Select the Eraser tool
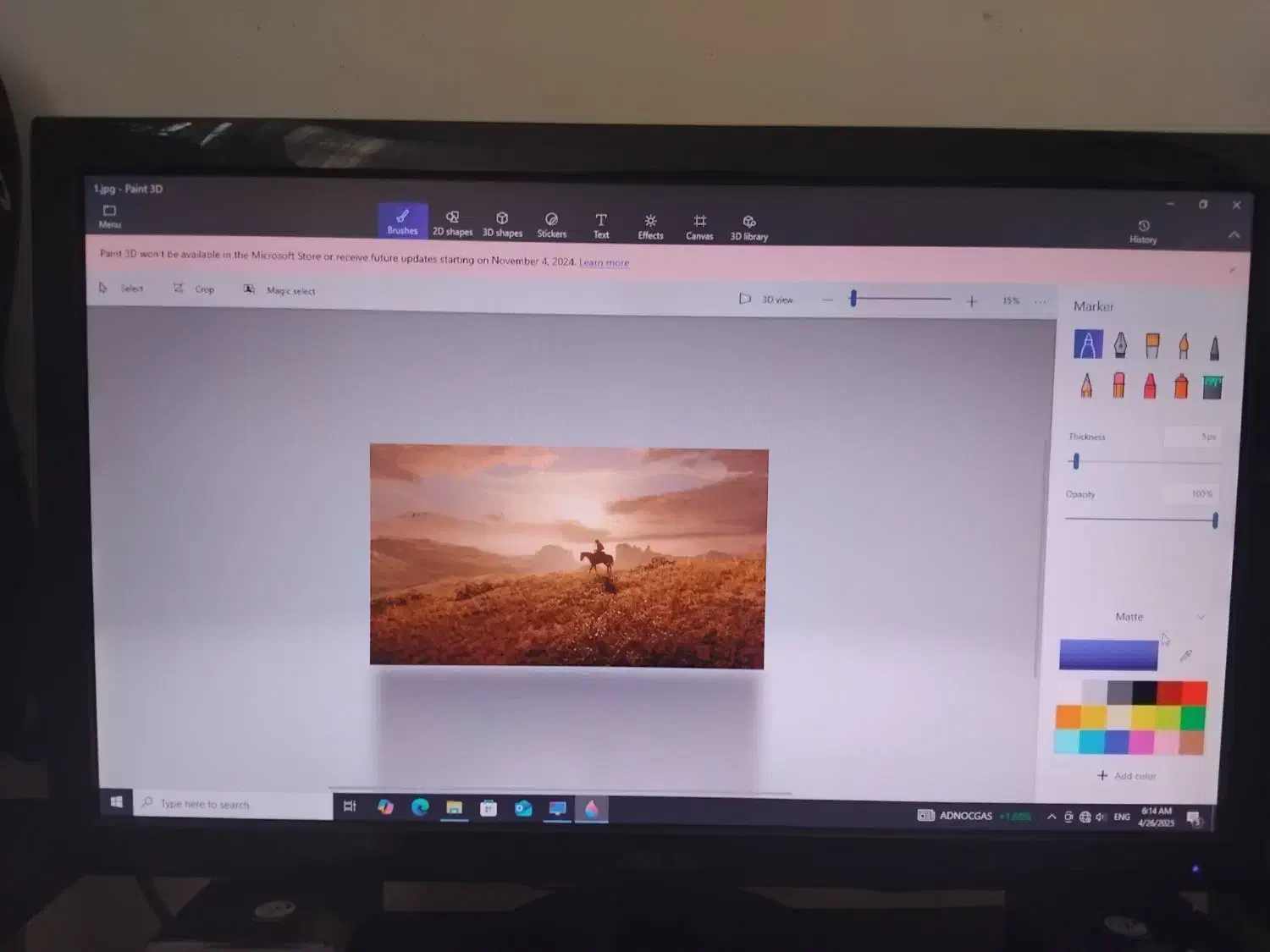 click(1118, 385)
